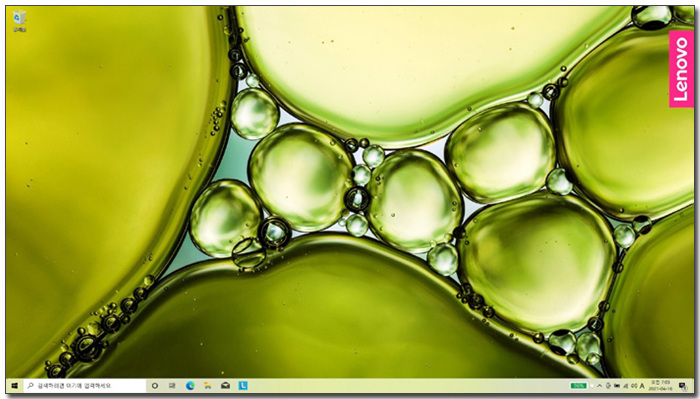The height and width of the screenshot is (399, 700).
Task: Select the Recycle Bin desktop icon
Action: click(19, 21)
